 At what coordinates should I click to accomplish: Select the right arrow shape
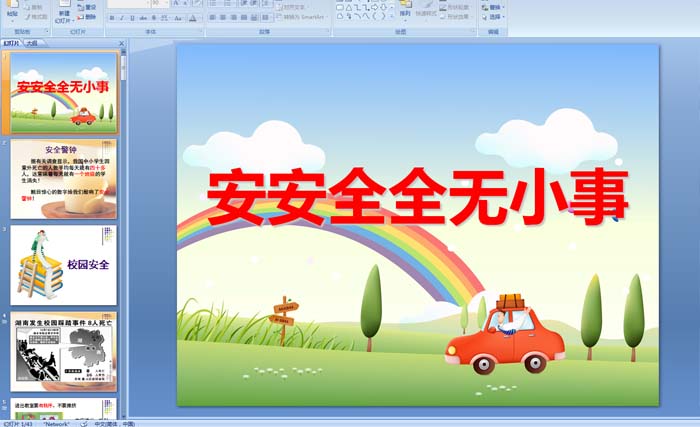click(x=375, y=7)
